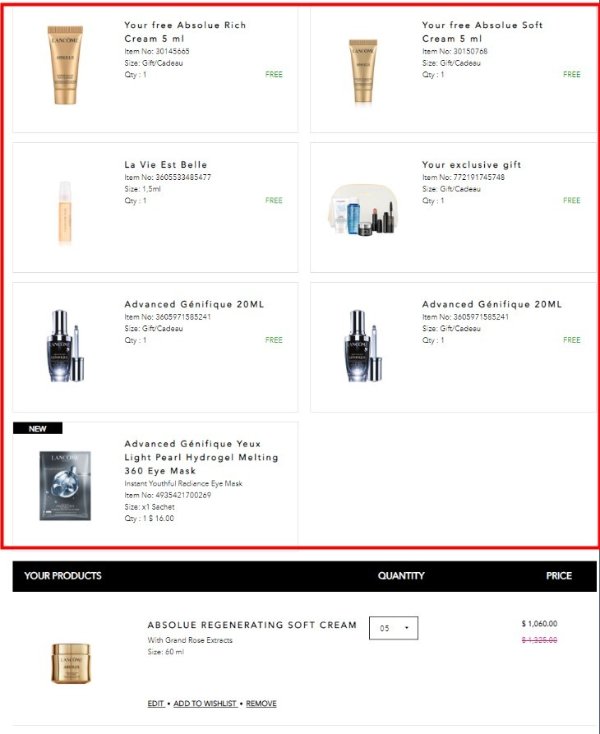This screenshot has height=734, width=600.
Task: Open the 'Your exclusive gift' title
Action: click(x=471, y=165)
